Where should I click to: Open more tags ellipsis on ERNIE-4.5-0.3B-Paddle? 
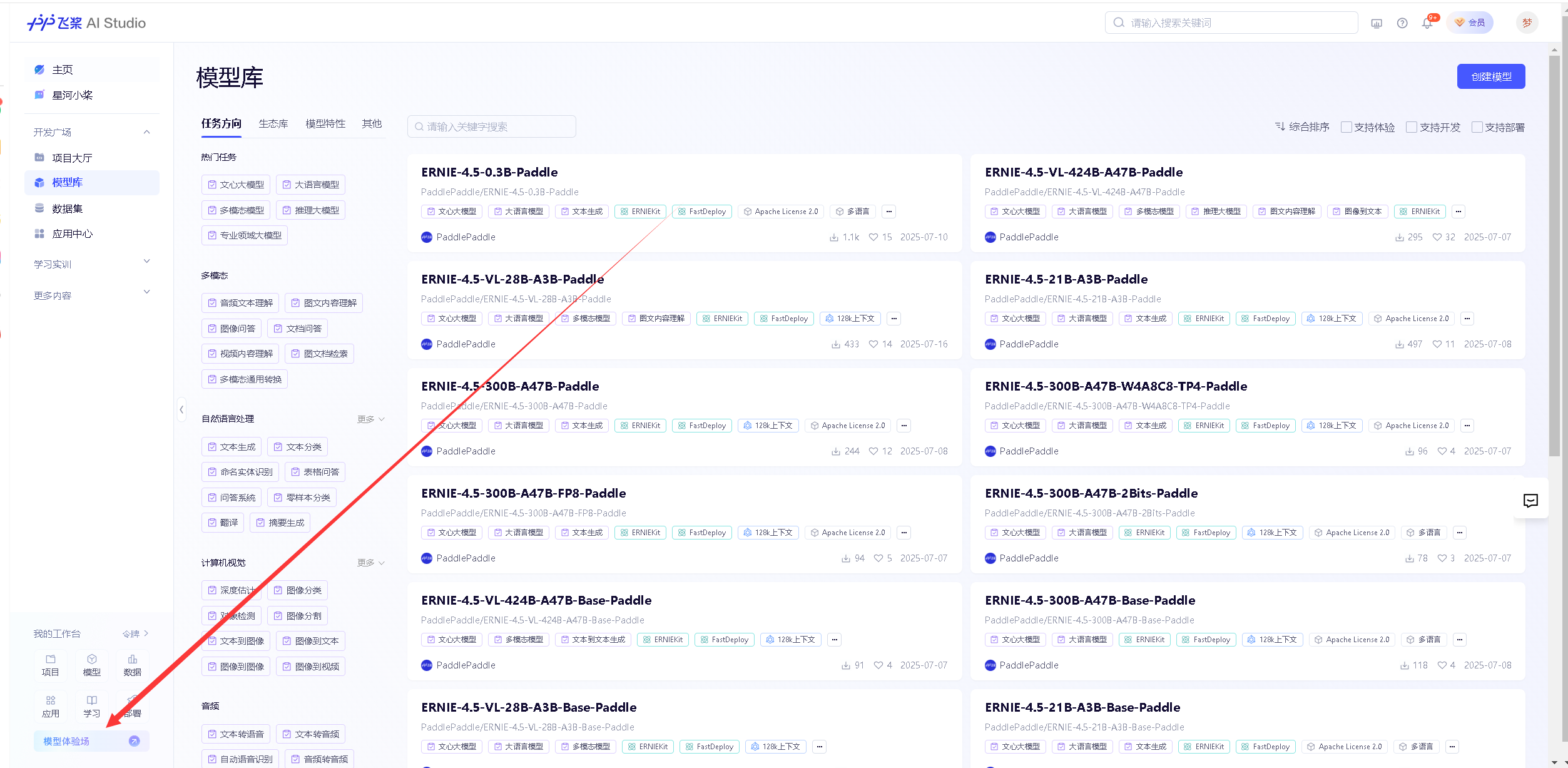pyautogui.click(x=888, y=212)
